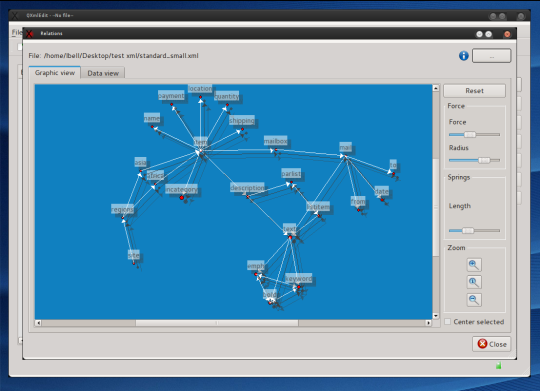Screen dimensions: 540x391
Task: Switch to the Data view tab
Action: coord(103,73)
